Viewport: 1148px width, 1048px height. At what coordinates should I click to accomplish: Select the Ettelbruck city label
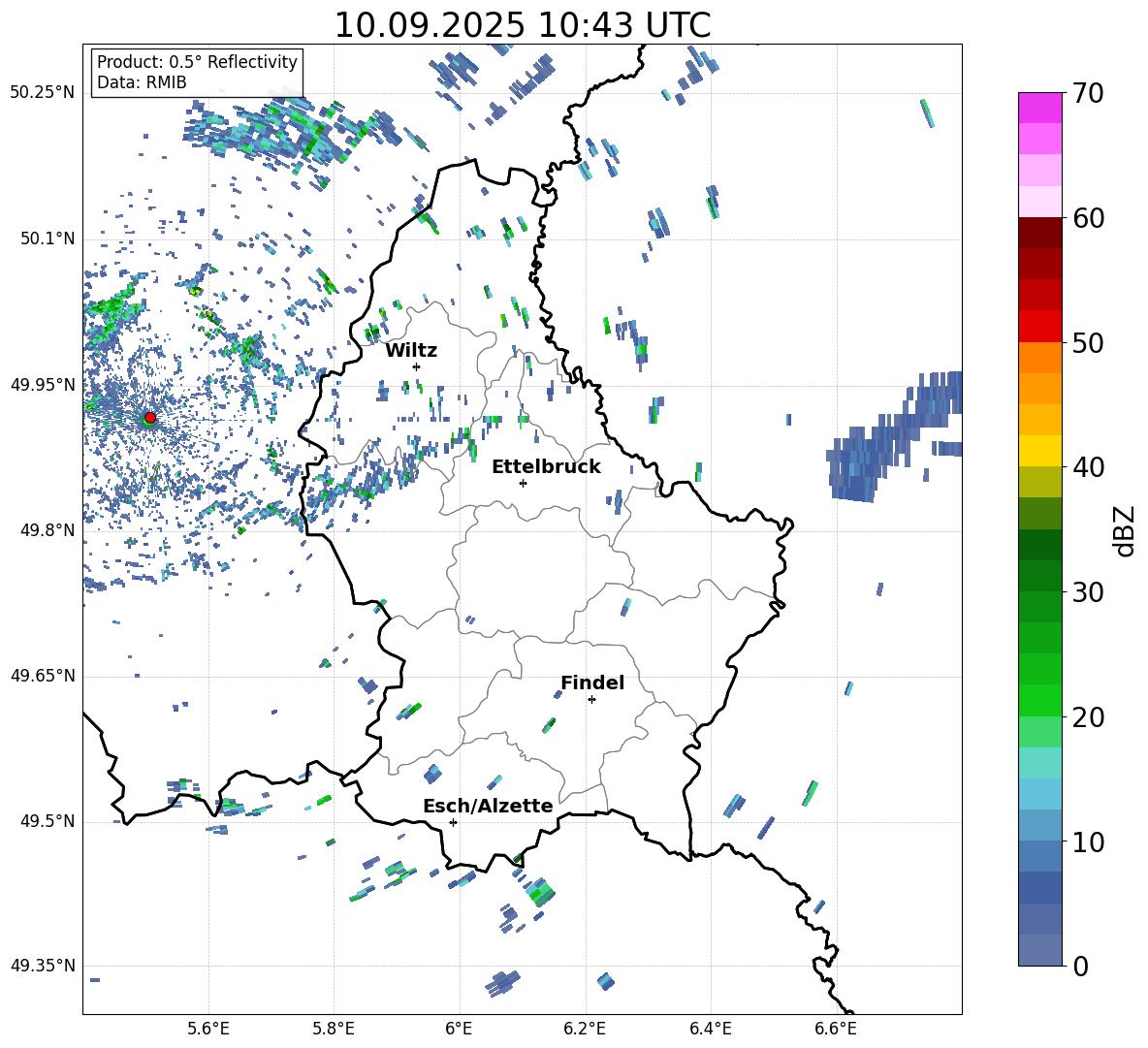[546, 467]
